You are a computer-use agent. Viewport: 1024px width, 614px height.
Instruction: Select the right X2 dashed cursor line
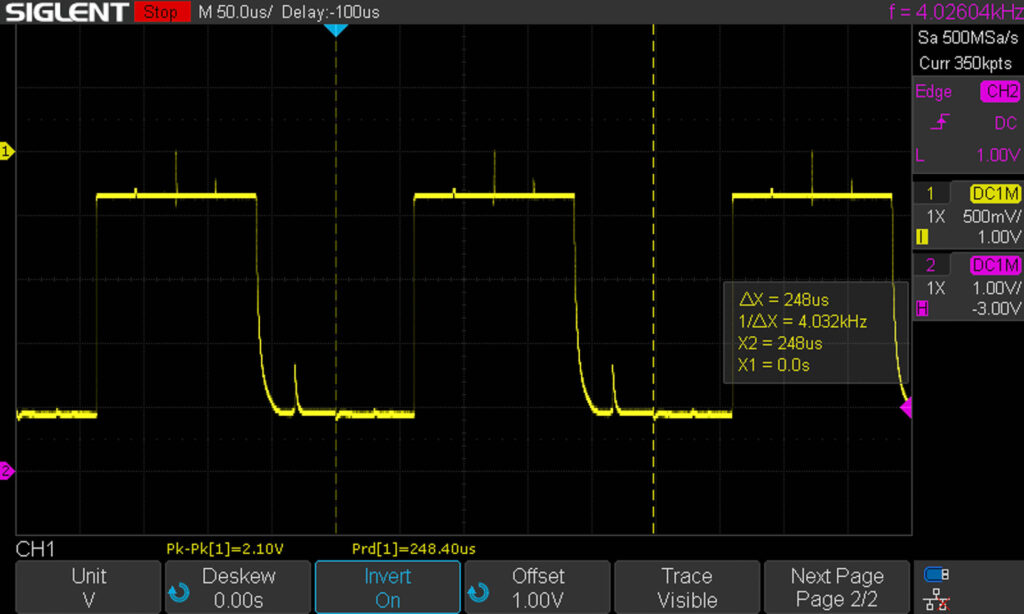pyautogui.click(x=653, y=281)
